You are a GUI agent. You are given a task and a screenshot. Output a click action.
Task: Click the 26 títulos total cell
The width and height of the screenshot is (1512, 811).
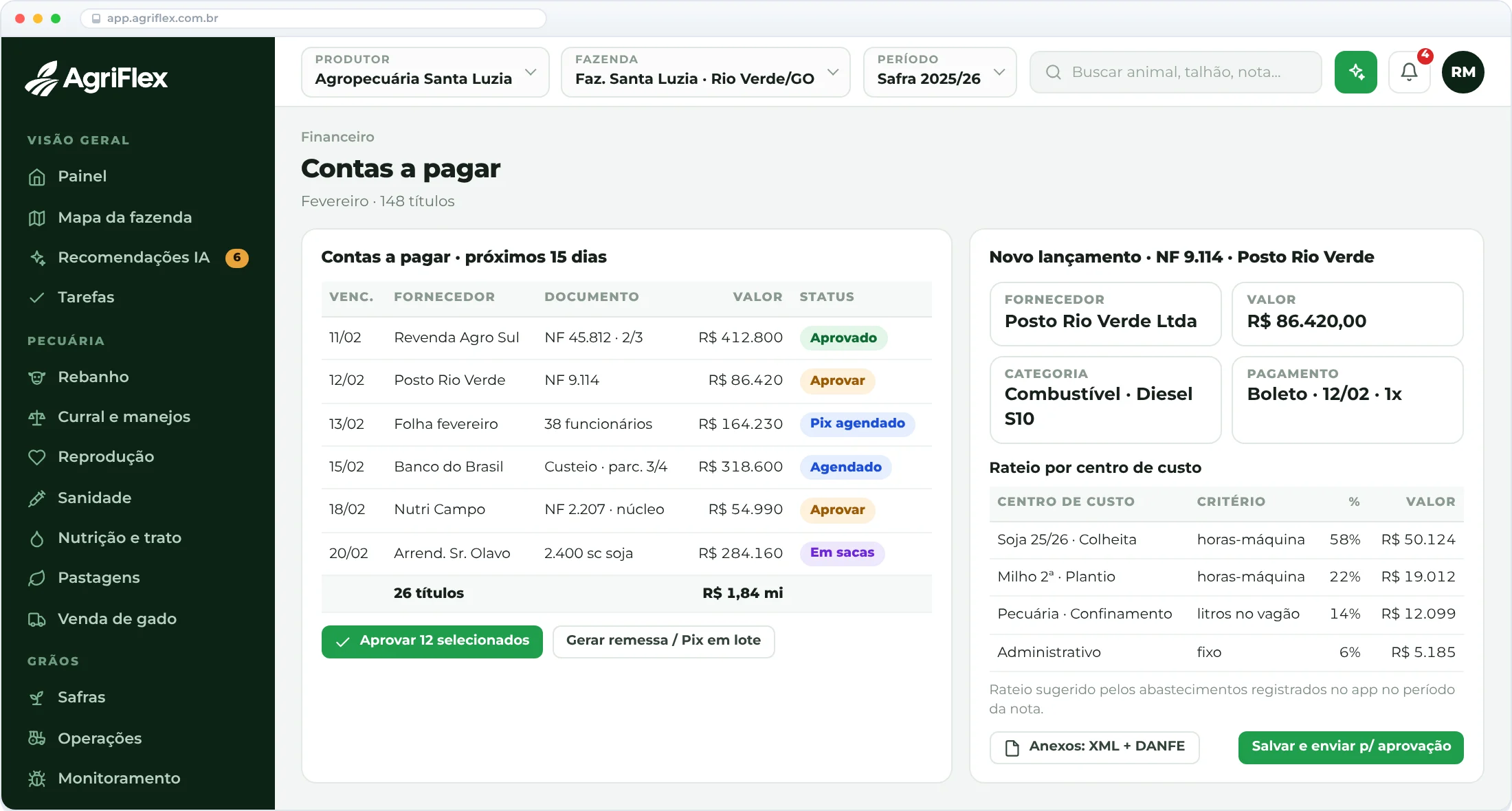click(x=429, y=593)
